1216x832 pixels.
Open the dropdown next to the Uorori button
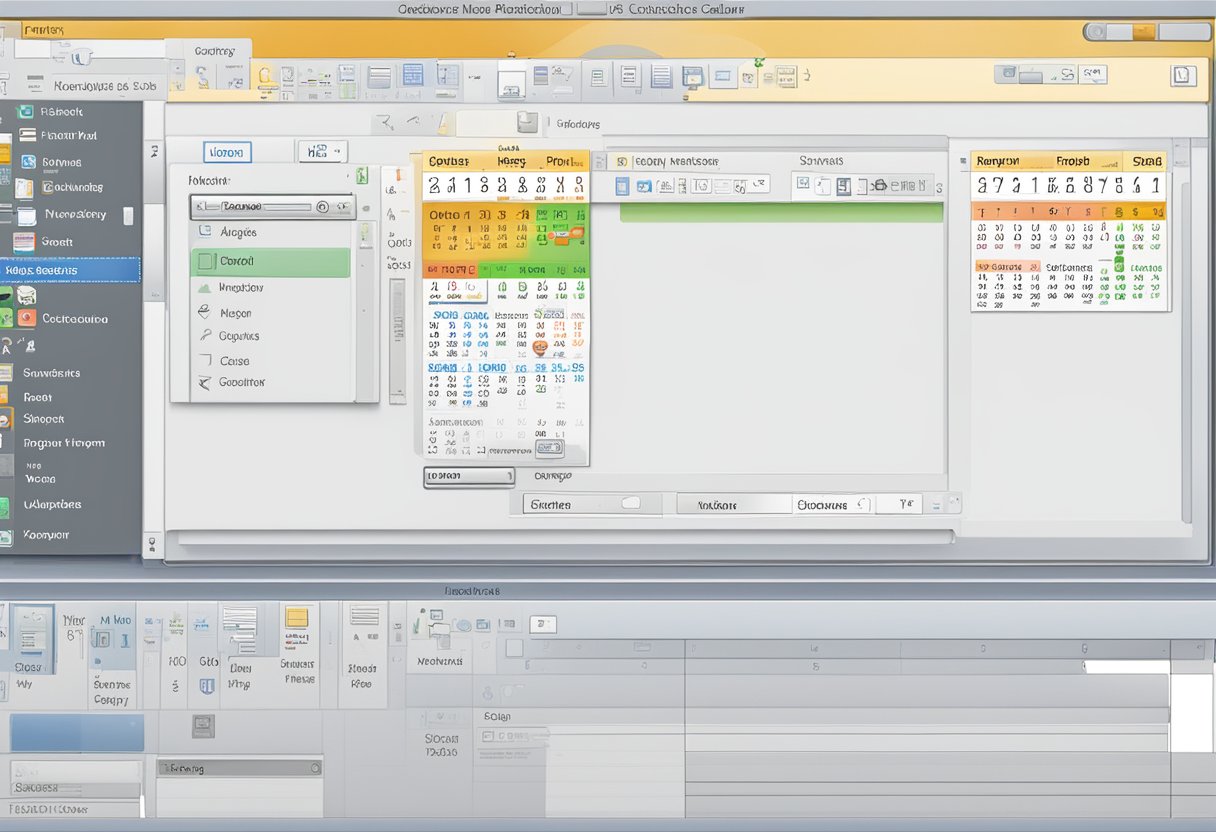[x=321, y=152]
